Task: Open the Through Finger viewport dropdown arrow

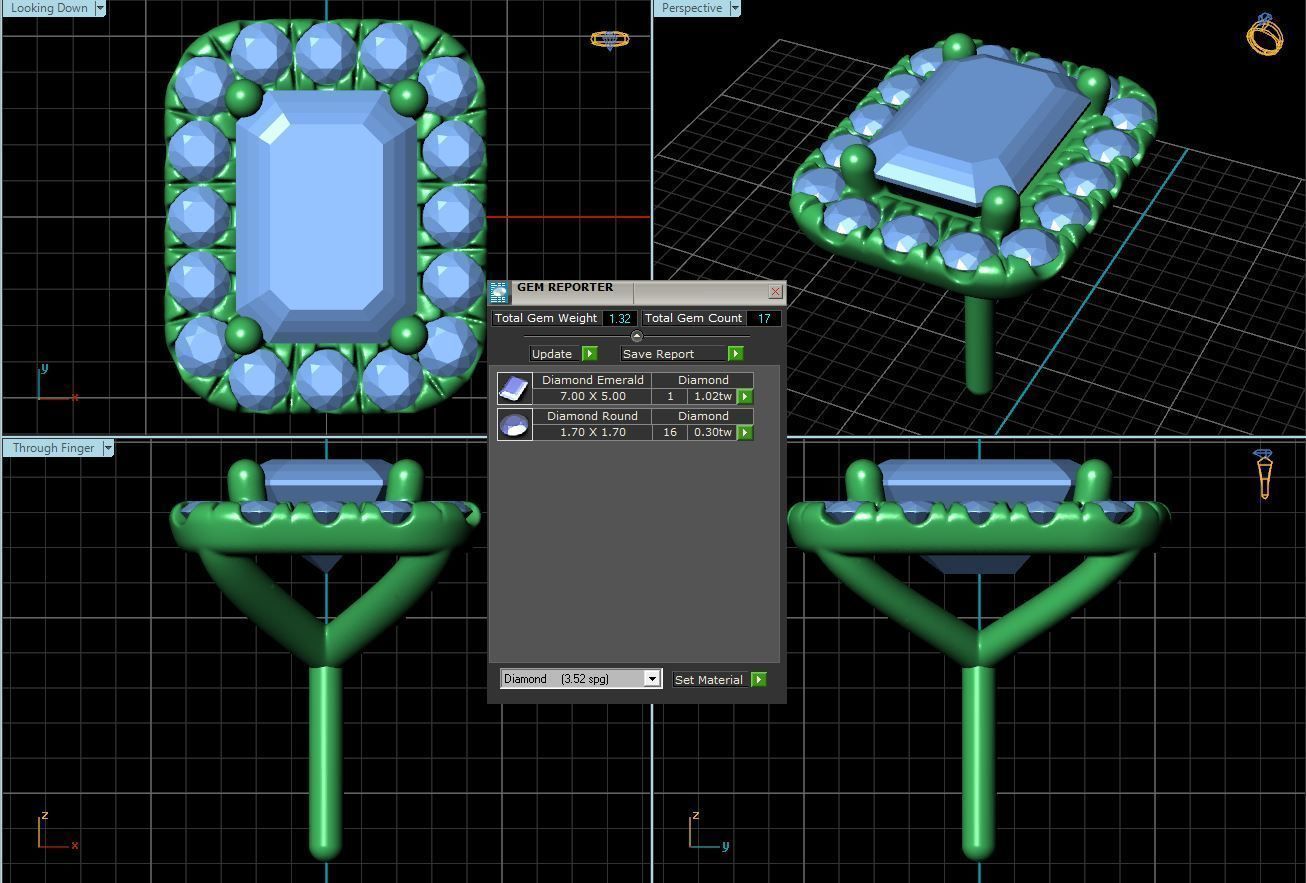Action: coord(108,448)
